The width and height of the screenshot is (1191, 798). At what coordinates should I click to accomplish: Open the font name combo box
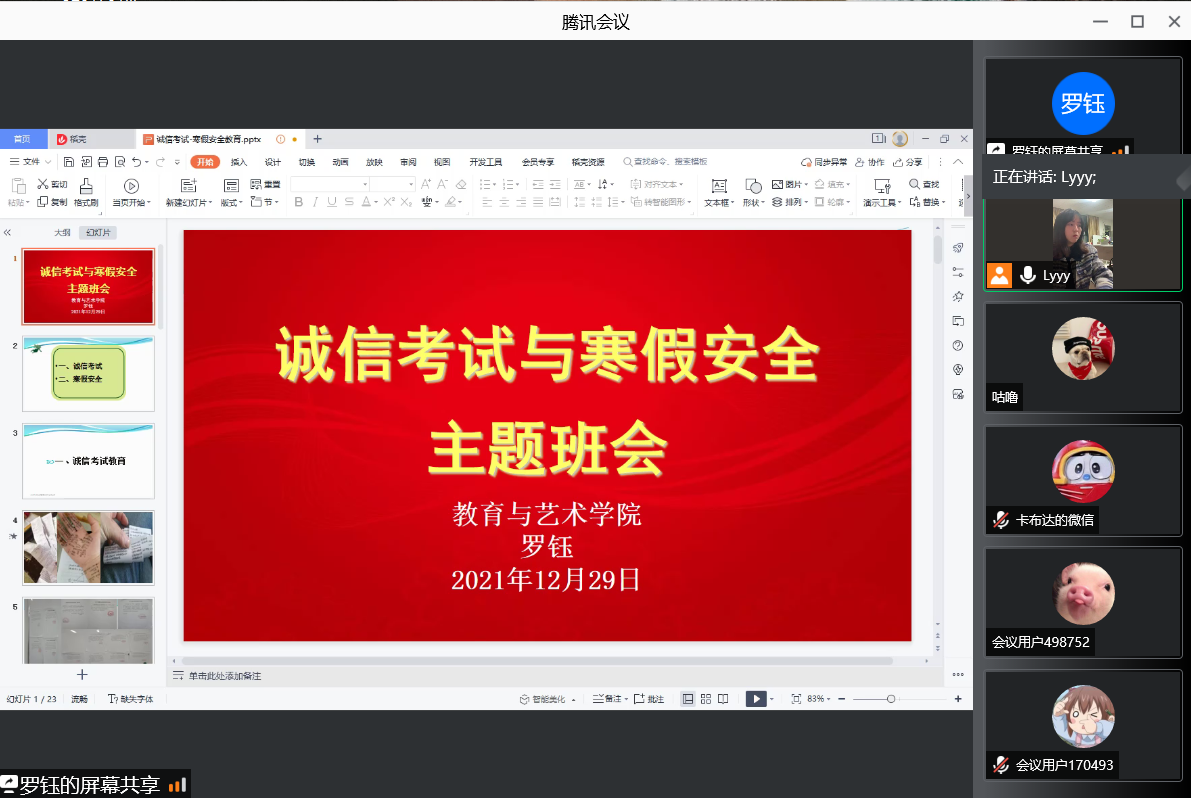tap(329, 184)
